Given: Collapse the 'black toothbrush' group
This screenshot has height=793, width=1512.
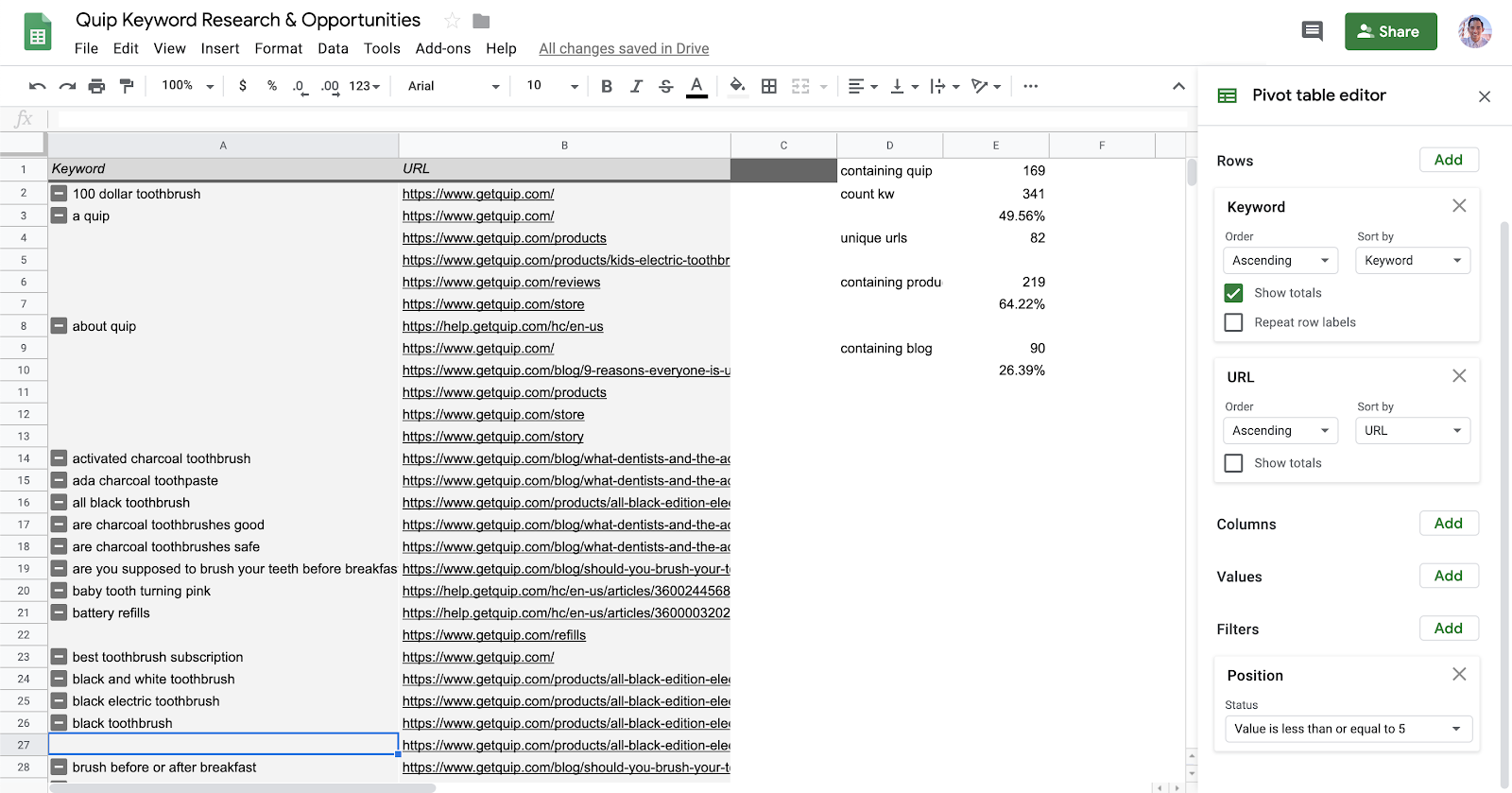Looking at the screenshot, I should pyautogui.click(x=59, y=723).
